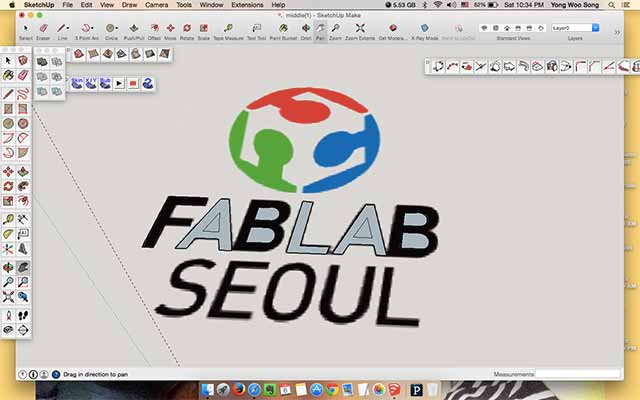The width and height of the screenshot is (640, 400).
Task: Open the Edit menu
Action: click(x=86, y=5)
